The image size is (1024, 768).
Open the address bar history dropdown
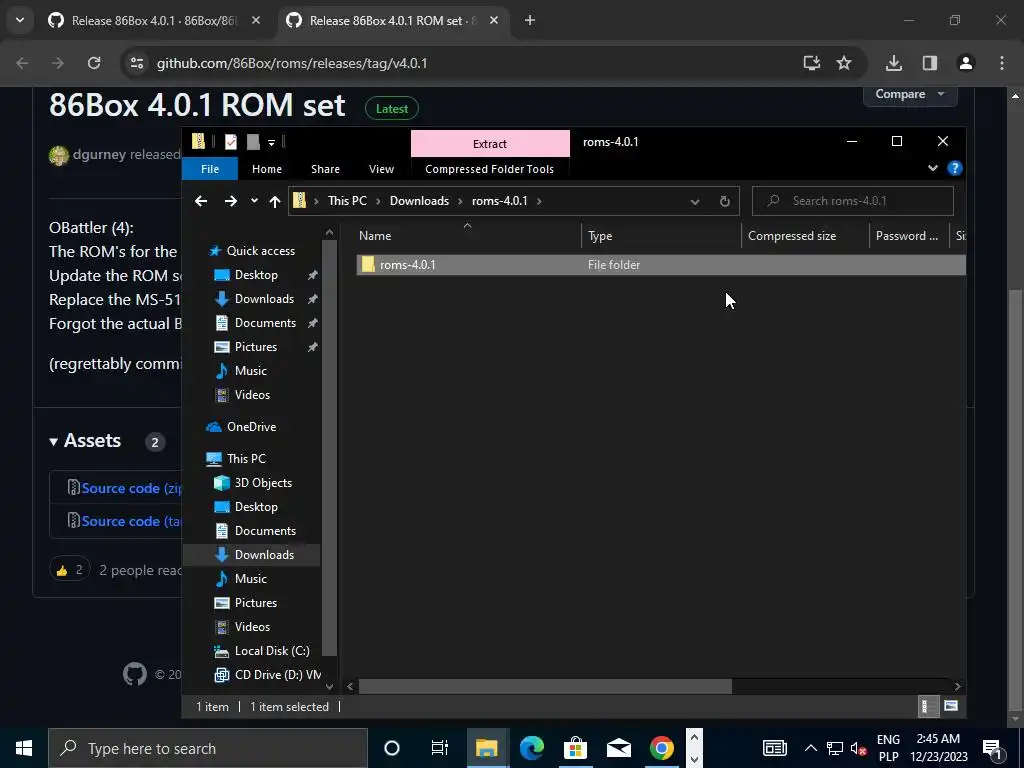695,202
